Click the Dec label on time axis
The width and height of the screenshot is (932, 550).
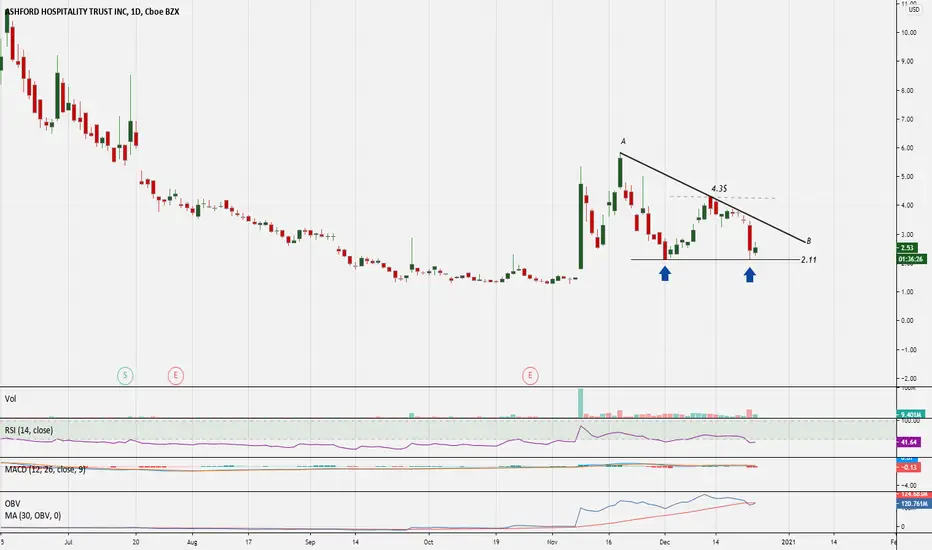(x=665, y=542)
